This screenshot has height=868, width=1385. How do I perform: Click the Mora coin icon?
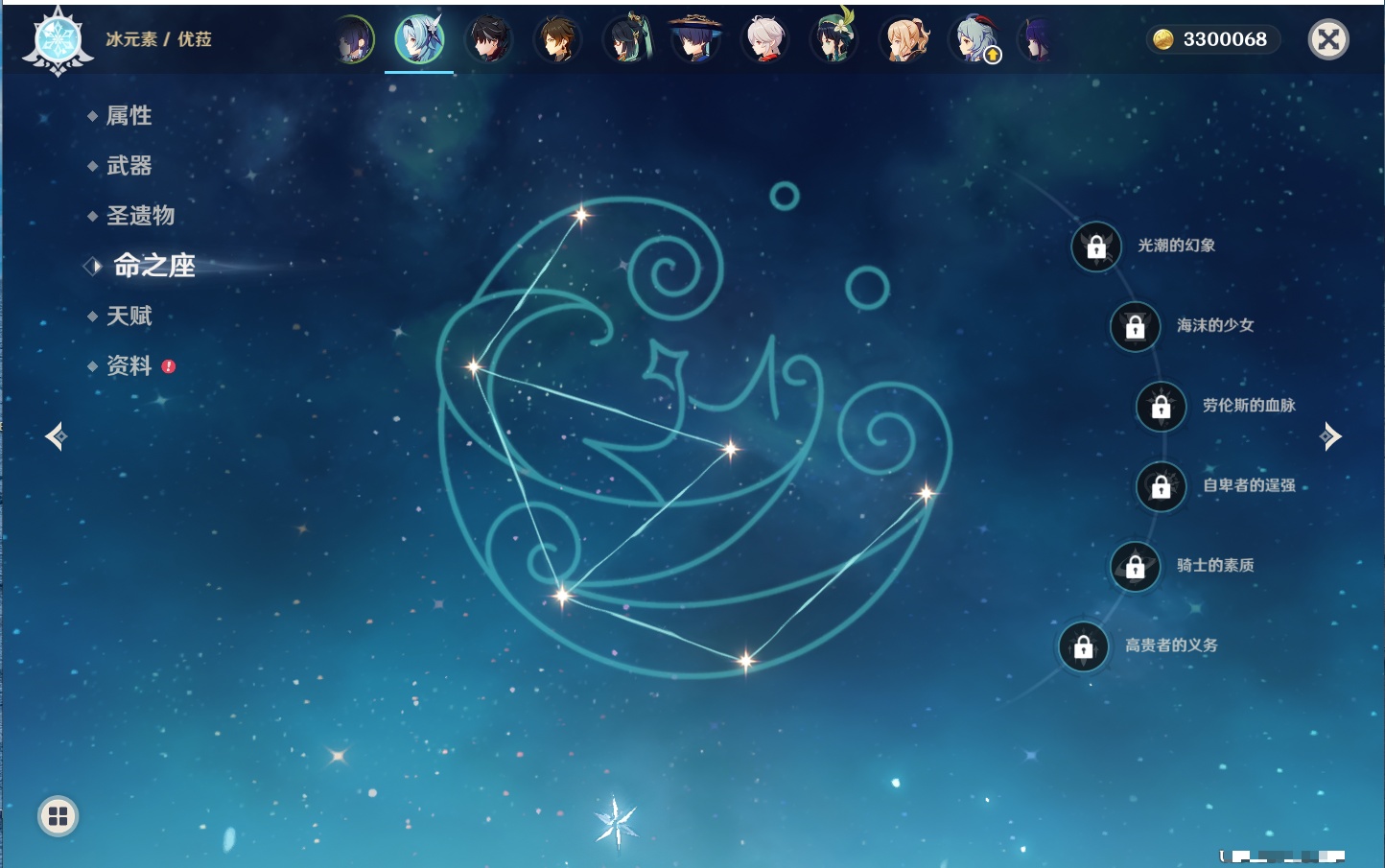click(1163, 39)
